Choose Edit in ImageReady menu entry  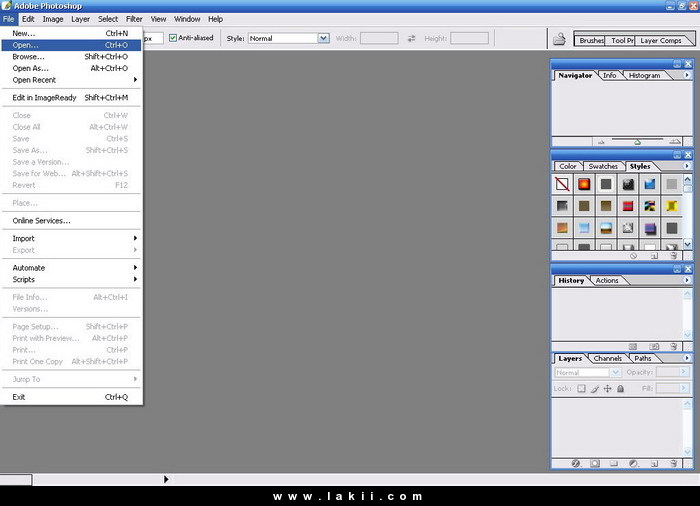click(x=71, y=98)
